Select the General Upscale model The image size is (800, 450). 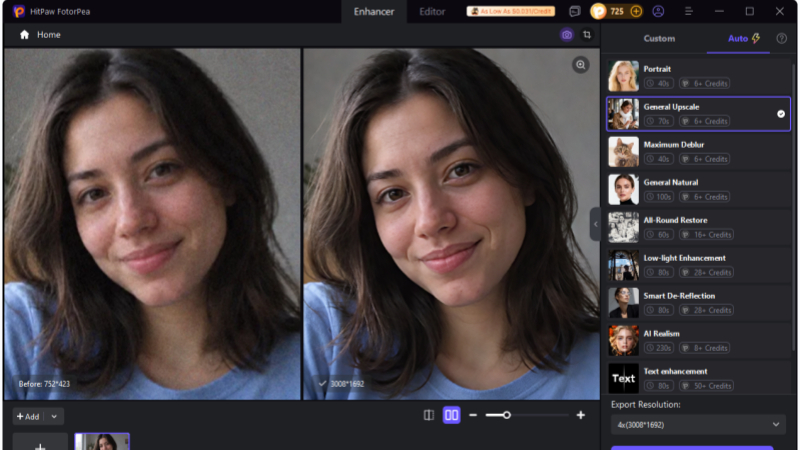click(x=698, y=114)
